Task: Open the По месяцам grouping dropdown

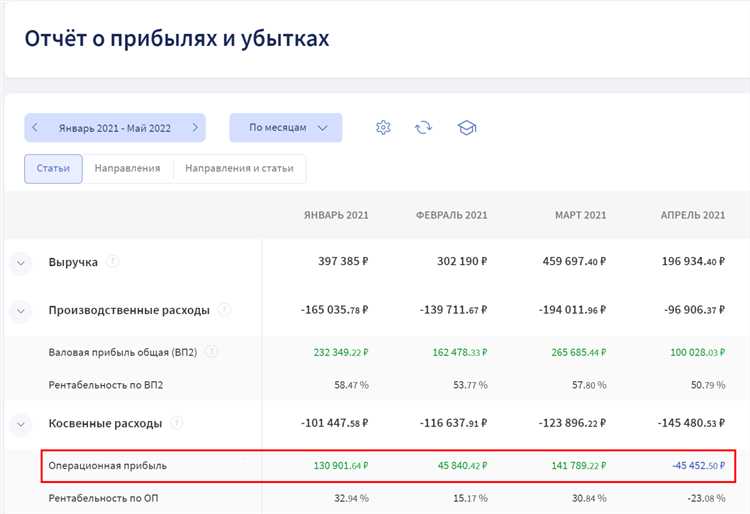Action: click(286, 128)
